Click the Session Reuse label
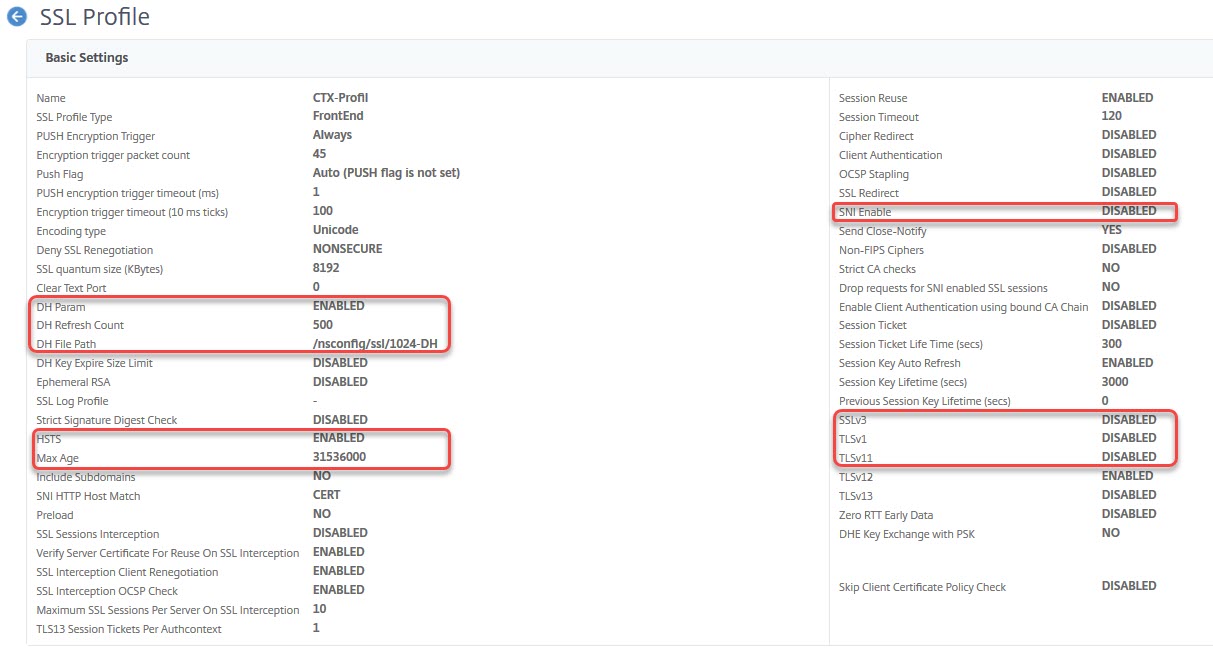The image size is (1213, 649). tap(873, 98)
